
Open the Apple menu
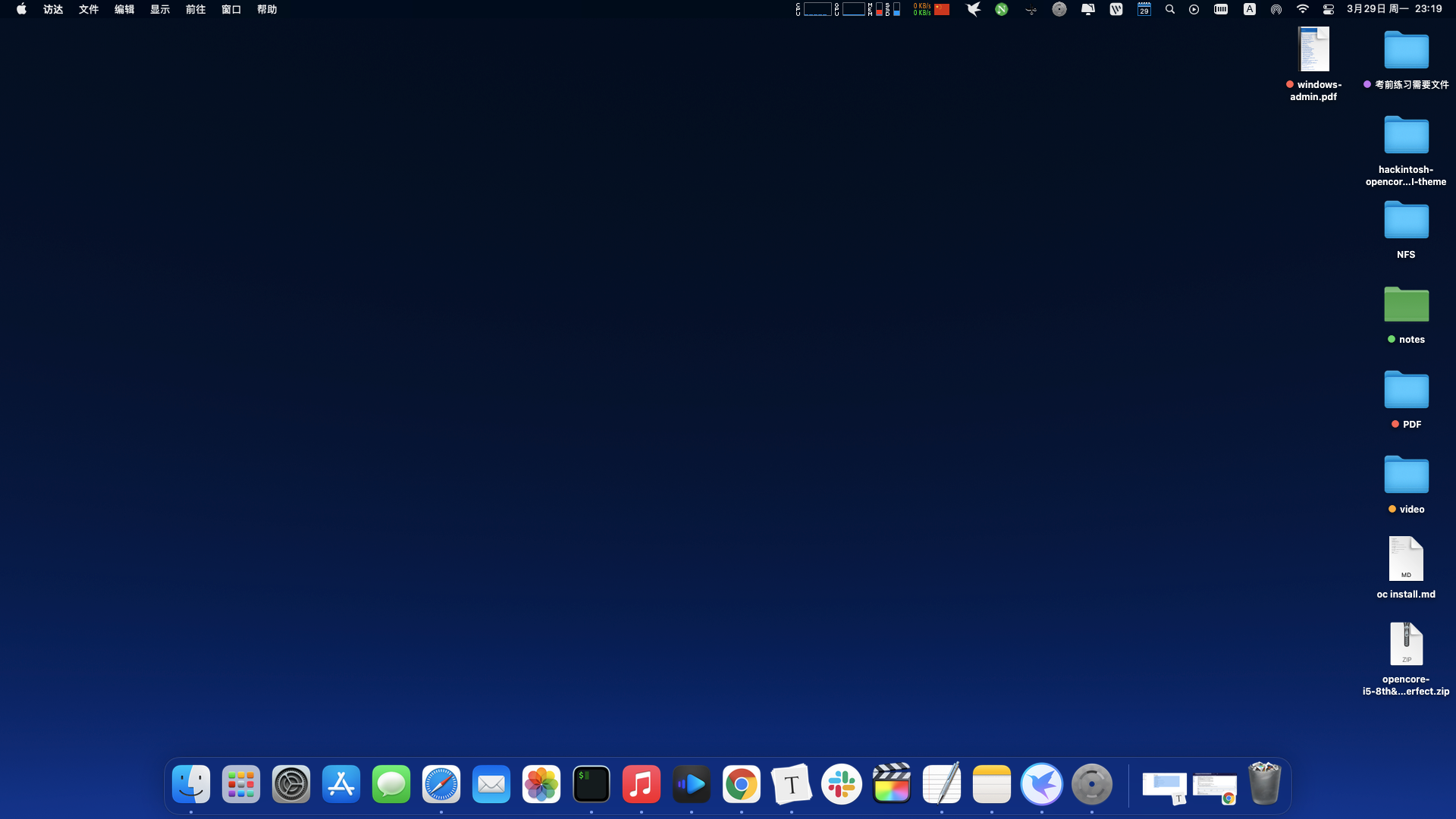coord(21,9)
